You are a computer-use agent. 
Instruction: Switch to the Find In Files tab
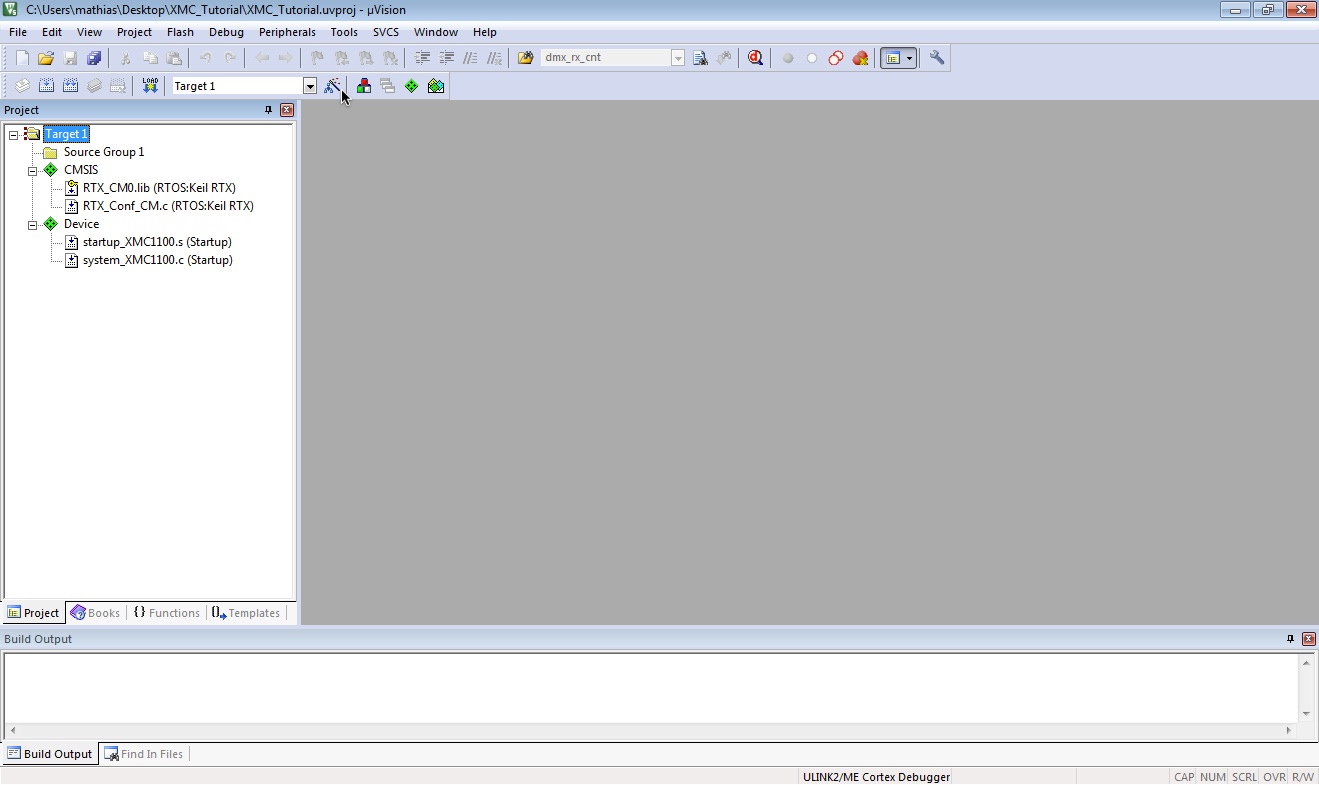[143, 754]
